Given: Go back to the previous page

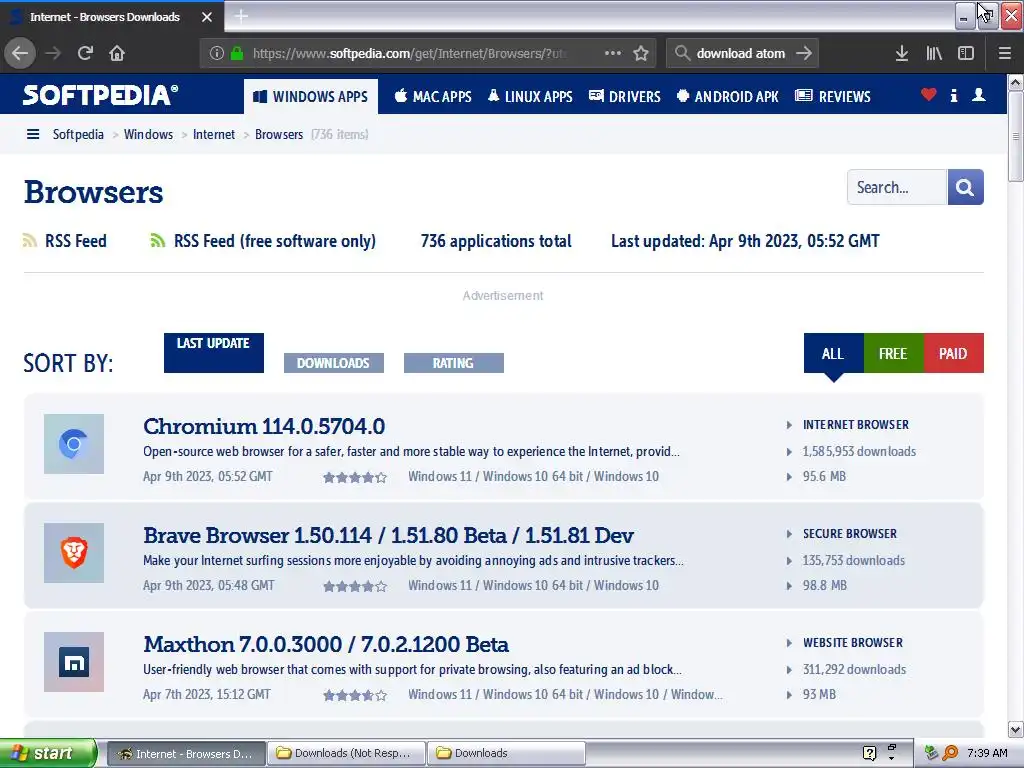Looking at the screenshot, I should click(x=20, y=53).
